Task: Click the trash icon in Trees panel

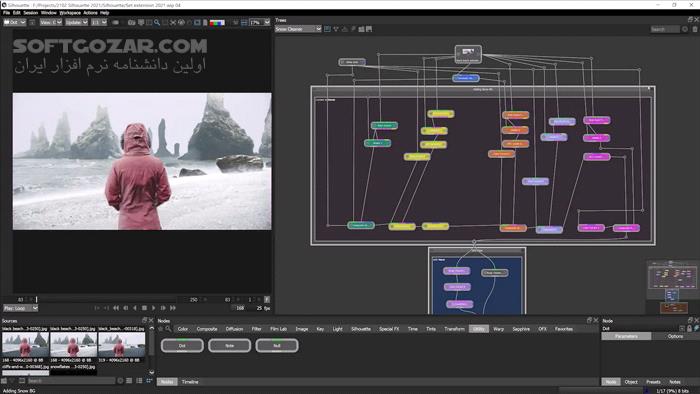Action: click(695, 29)
